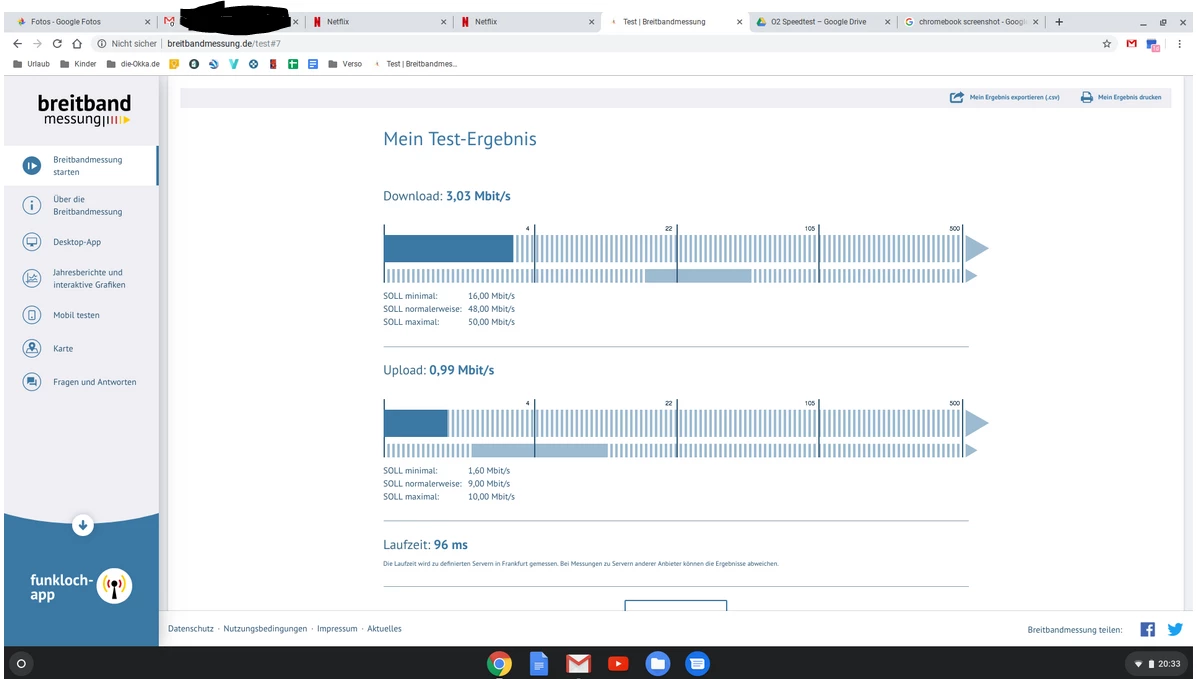Viewport: 1197px width, 679px height.
Task: Click the export result CSV icon
Action: (x=956, y=97)
